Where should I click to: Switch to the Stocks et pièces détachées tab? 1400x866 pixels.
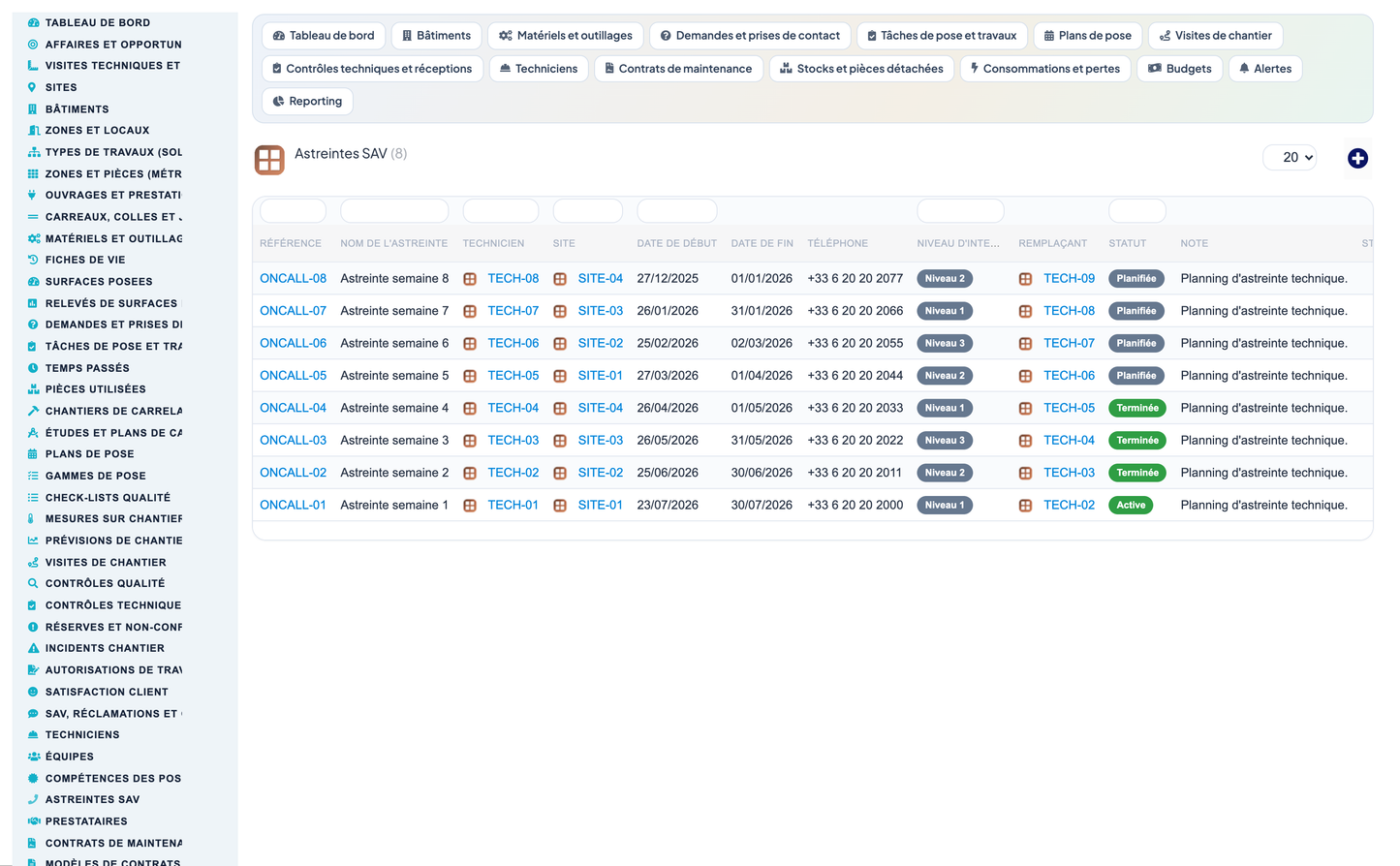[x=861, y=69]
